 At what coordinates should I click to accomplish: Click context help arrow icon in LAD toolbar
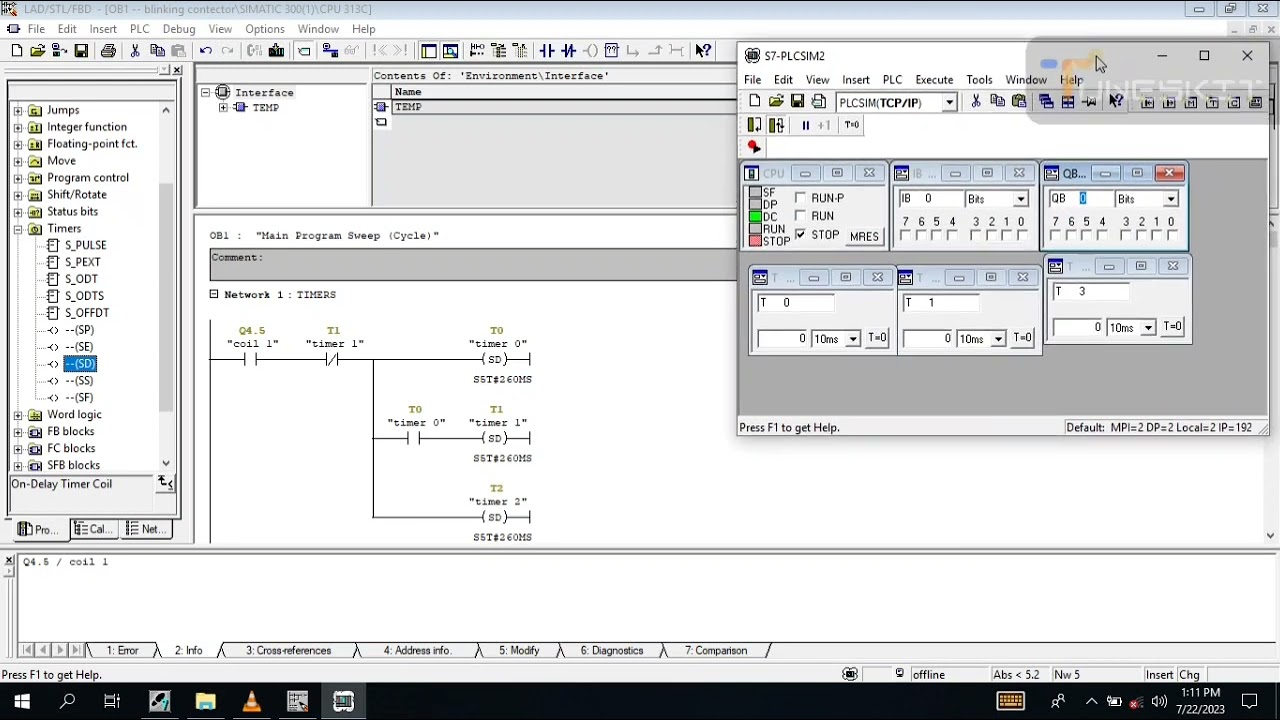tap(703, 51)
